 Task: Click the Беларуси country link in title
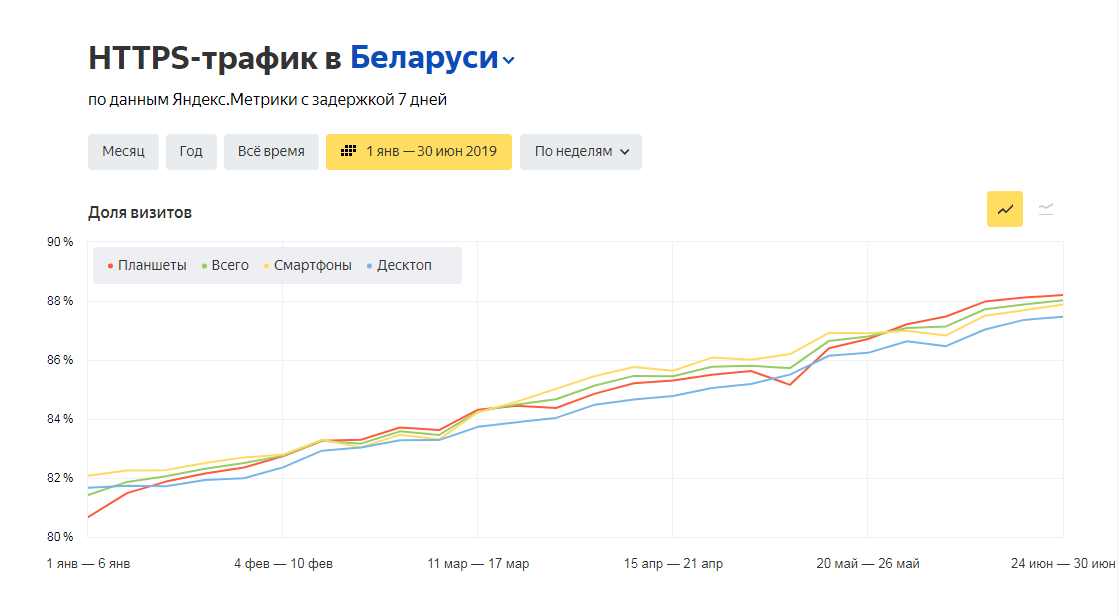point(423,57)
